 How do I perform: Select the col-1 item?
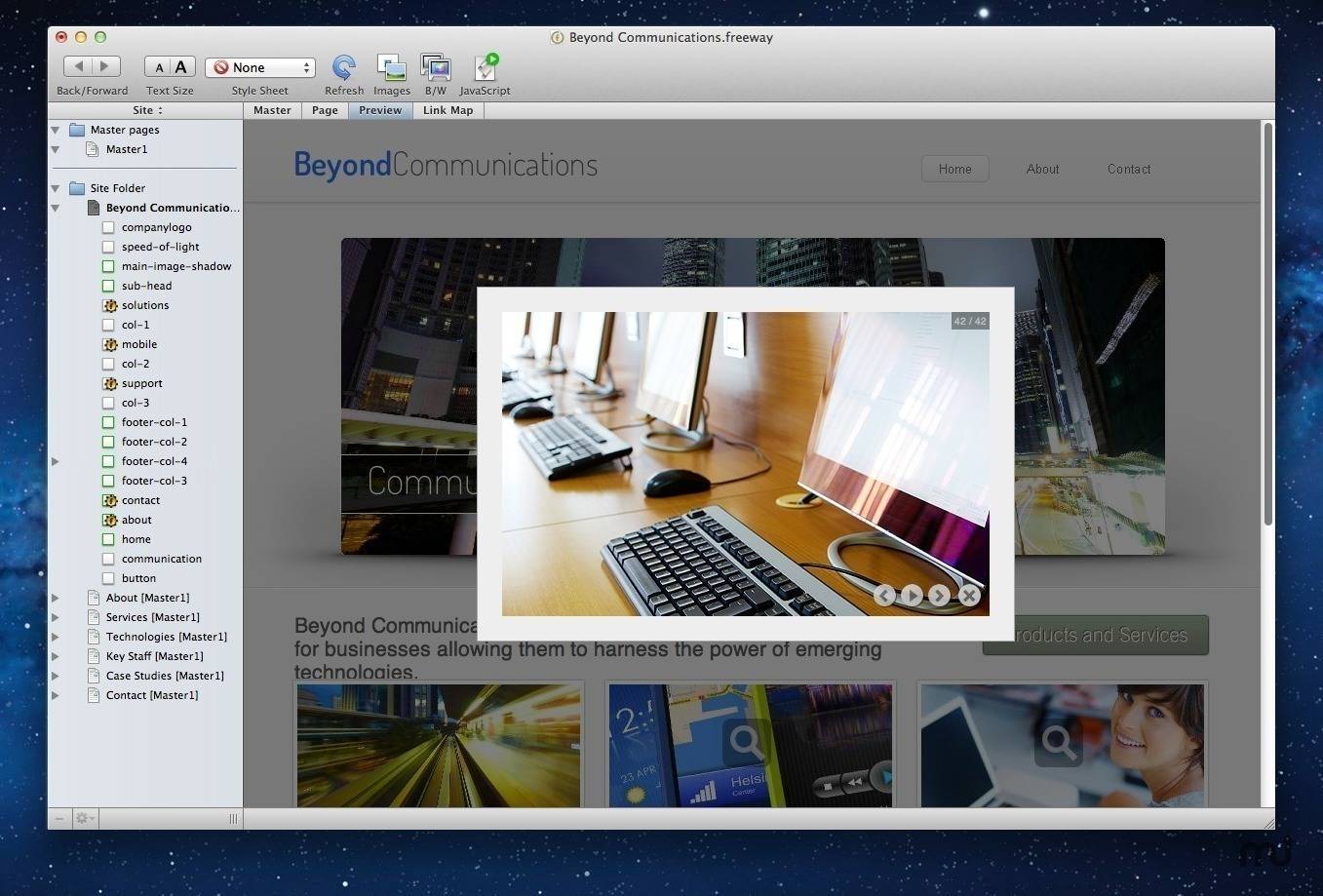pos(136,325)
